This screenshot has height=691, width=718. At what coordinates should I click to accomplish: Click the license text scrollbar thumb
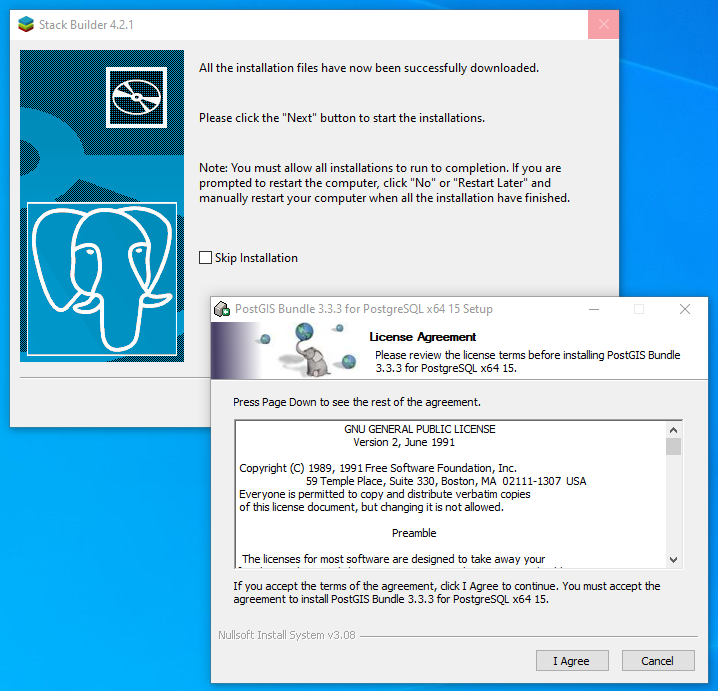click(x=673, y=446)
